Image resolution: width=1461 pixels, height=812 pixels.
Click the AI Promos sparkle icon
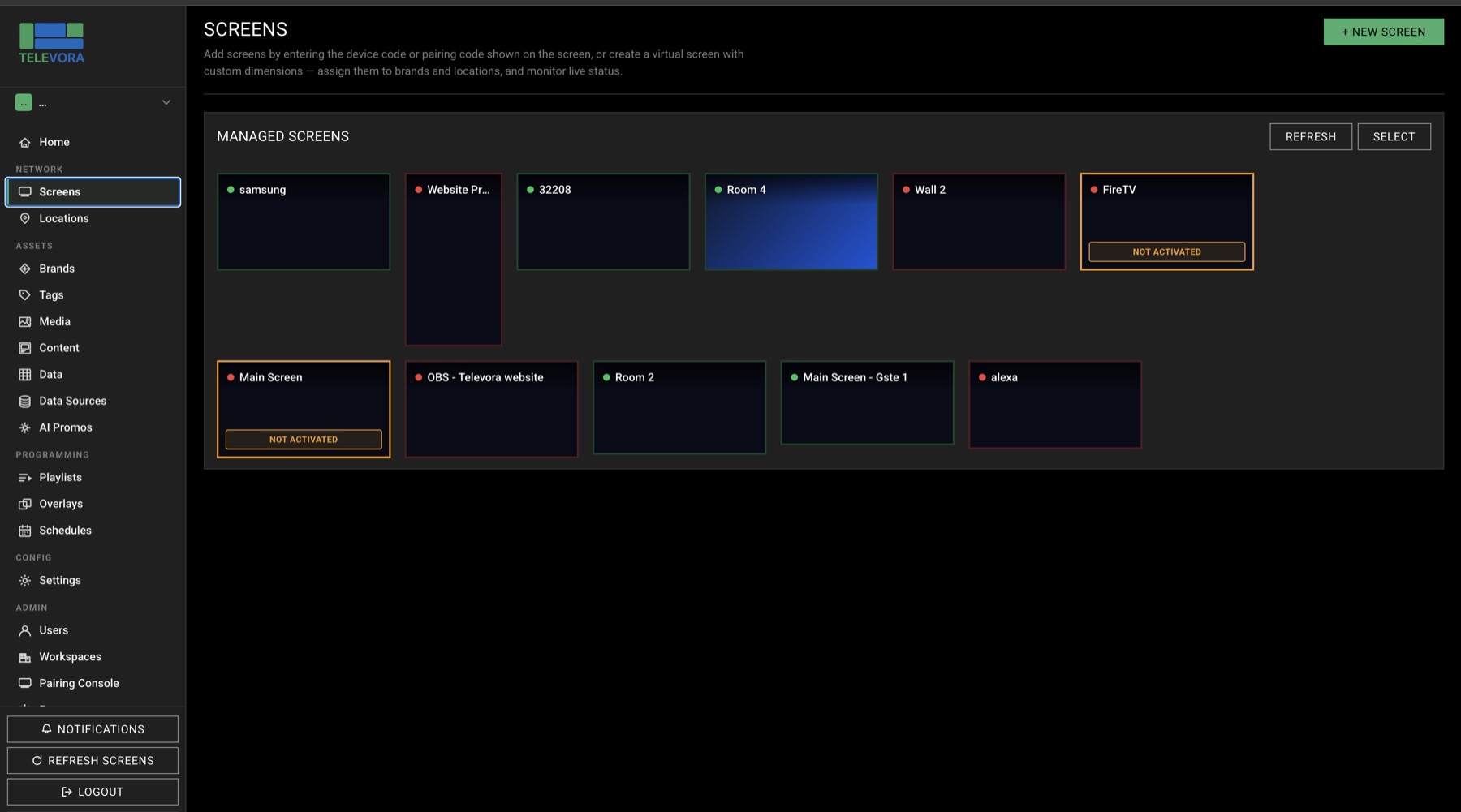25,427
